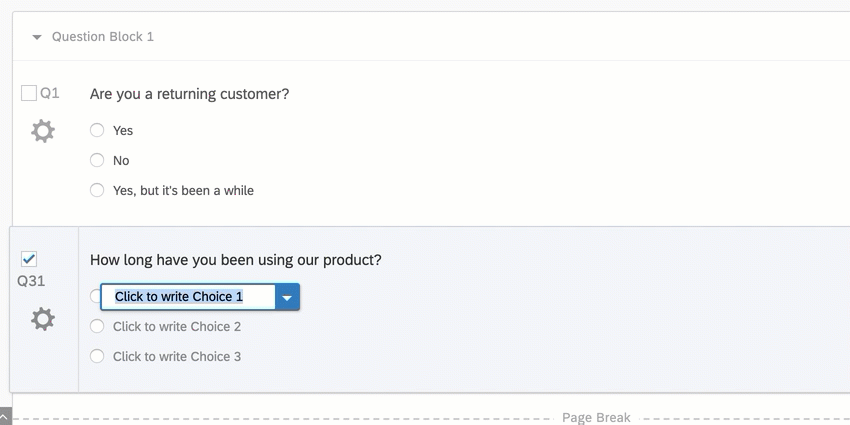Edit "How long have you been using our product?"
The width and height of the screenshot is (850, 425).
coord(236,260)
